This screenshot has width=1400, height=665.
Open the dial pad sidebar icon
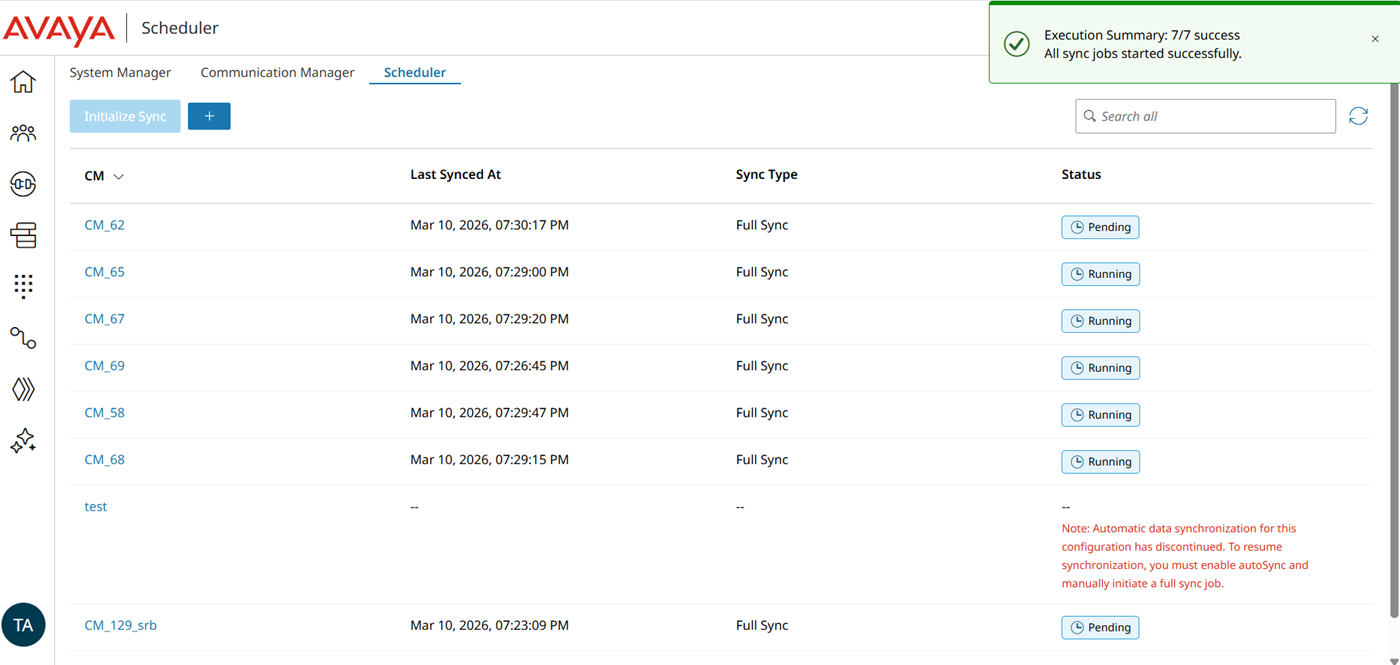tap(23, 286)
